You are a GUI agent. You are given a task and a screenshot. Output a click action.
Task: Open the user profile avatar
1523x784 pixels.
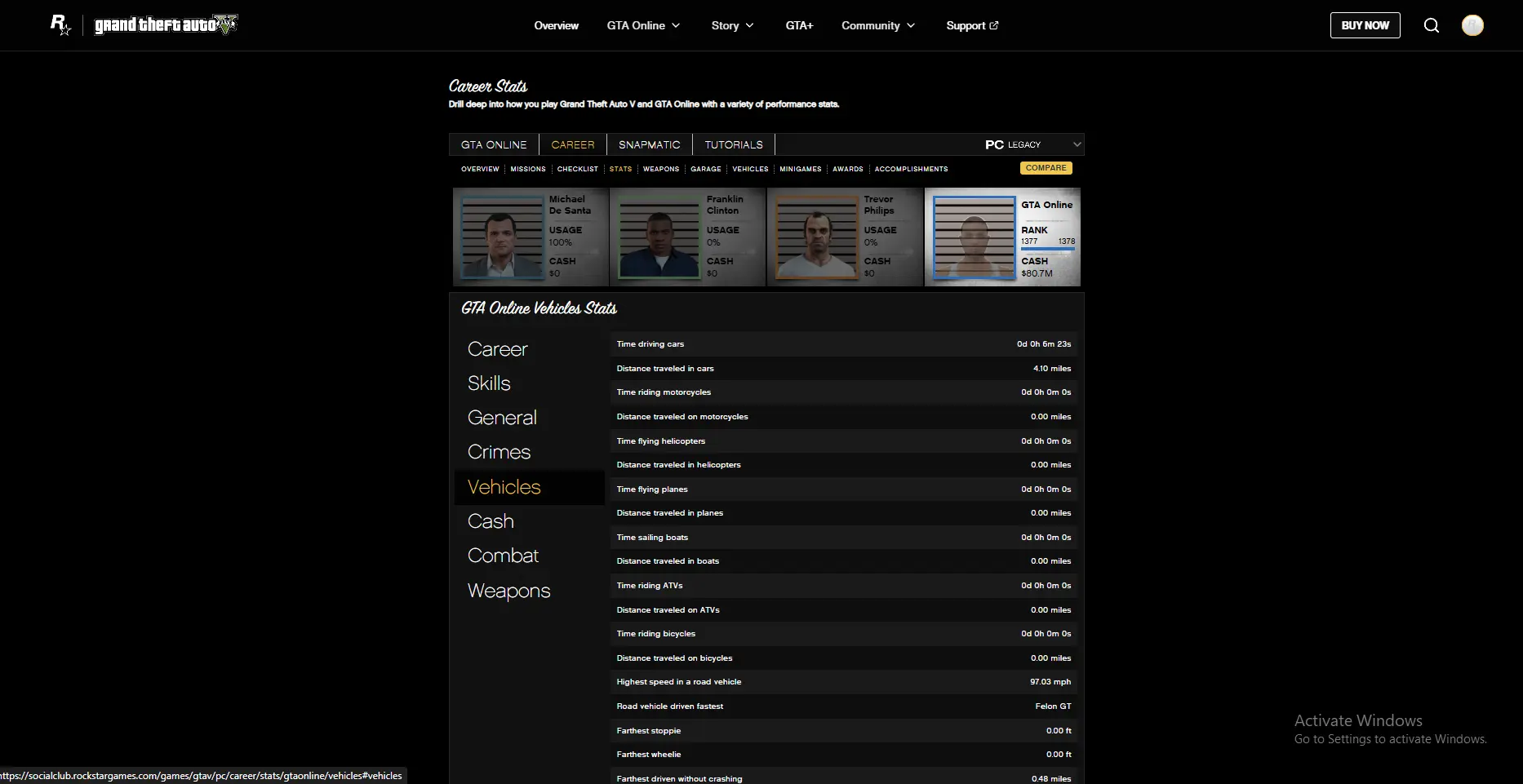(x=1472, y=25)
